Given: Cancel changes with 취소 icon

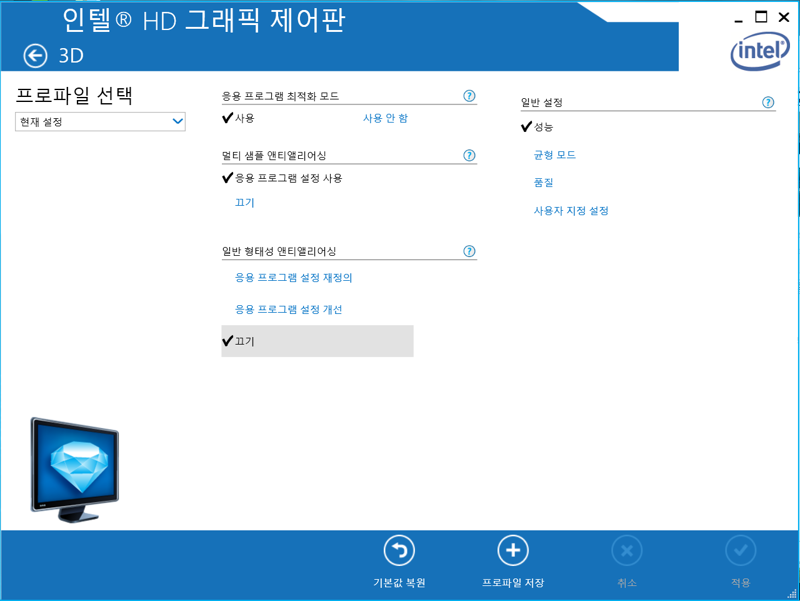Looking at the screenshot, I should (x=627, y=550).
